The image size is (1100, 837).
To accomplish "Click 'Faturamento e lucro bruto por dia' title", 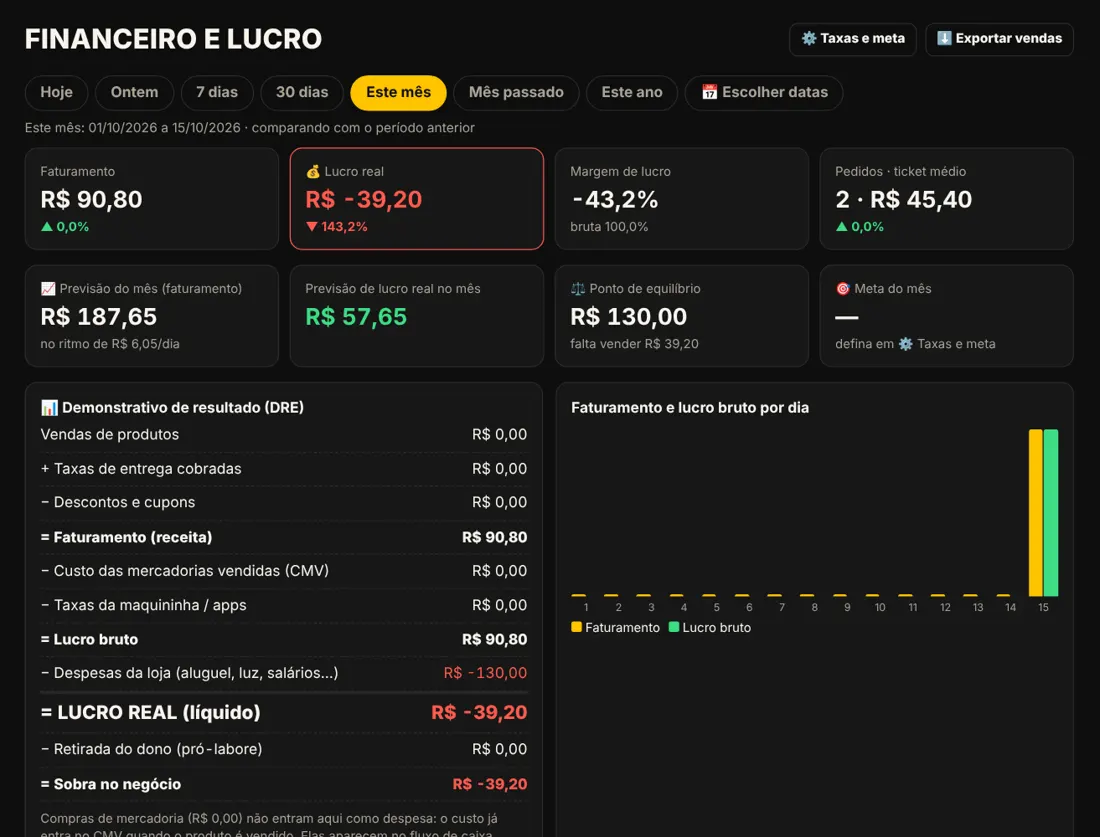I will pyautogui.click(x=690, y=408).
